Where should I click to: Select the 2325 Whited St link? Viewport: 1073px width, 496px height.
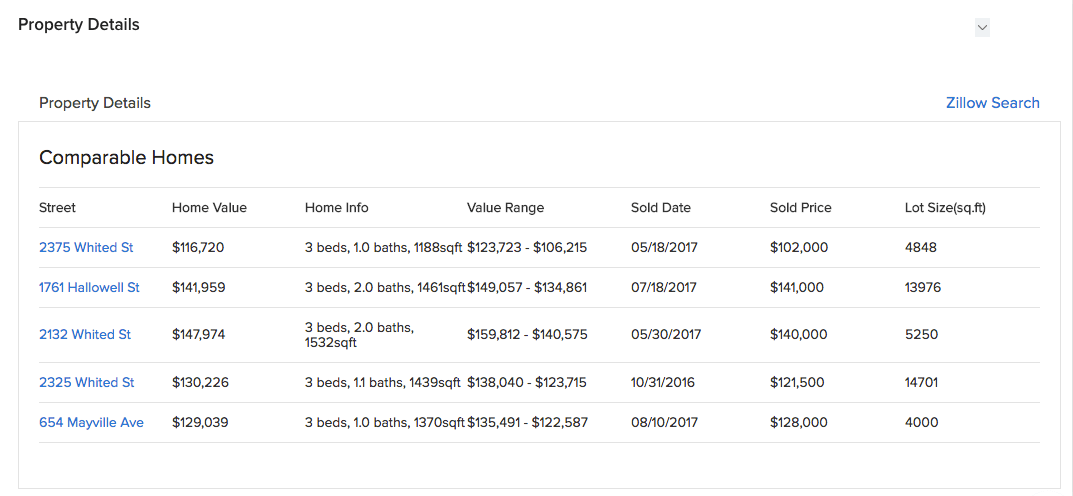[x=86, y=382]
